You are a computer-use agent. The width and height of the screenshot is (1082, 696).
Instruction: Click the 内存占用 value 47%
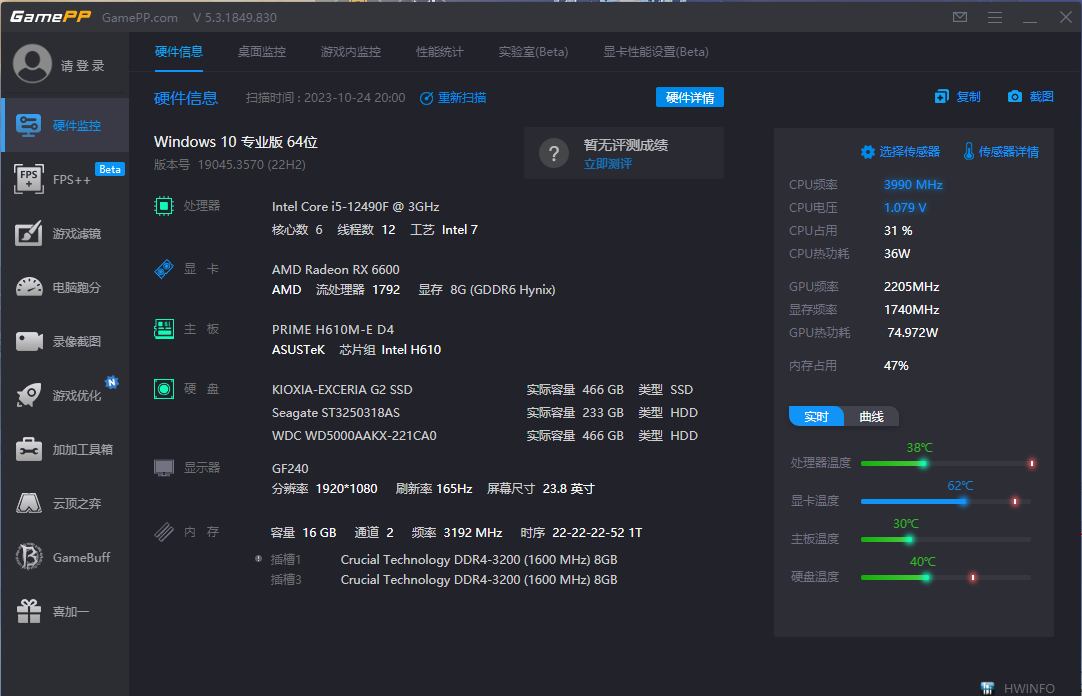[896, 366]
